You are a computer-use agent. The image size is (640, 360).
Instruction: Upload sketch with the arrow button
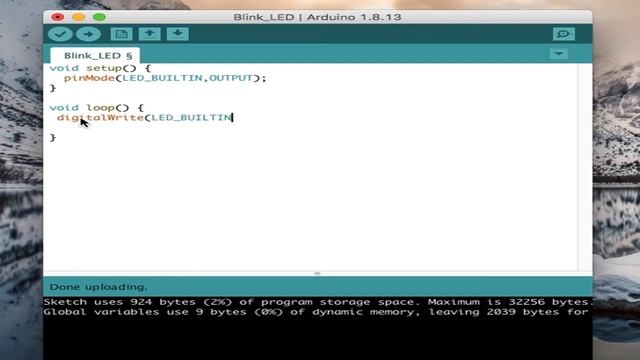tap(88, 34)
